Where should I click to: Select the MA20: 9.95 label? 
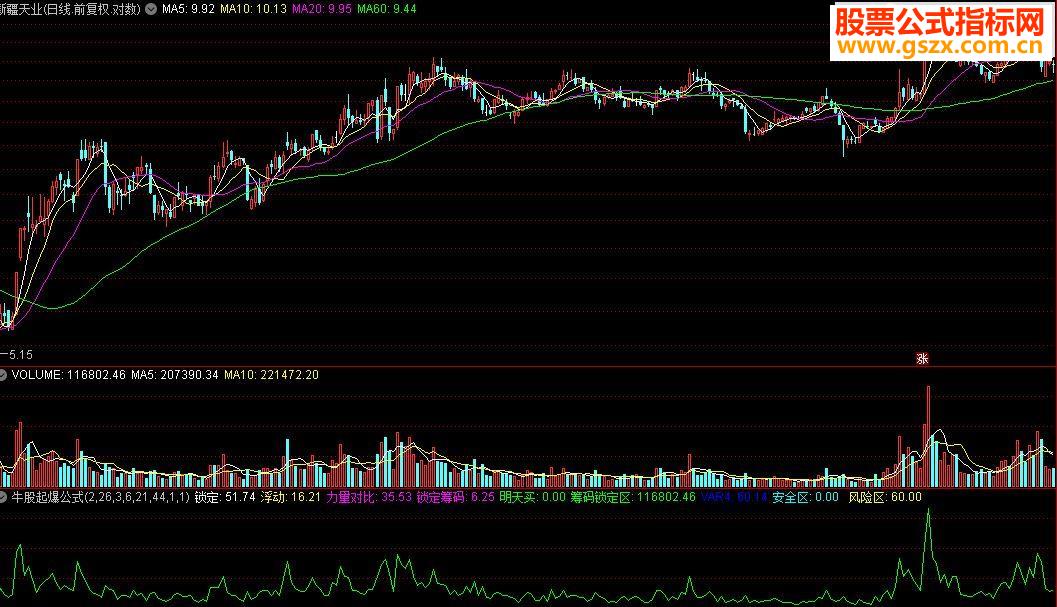pyautogui.click(x=322, y=9)
